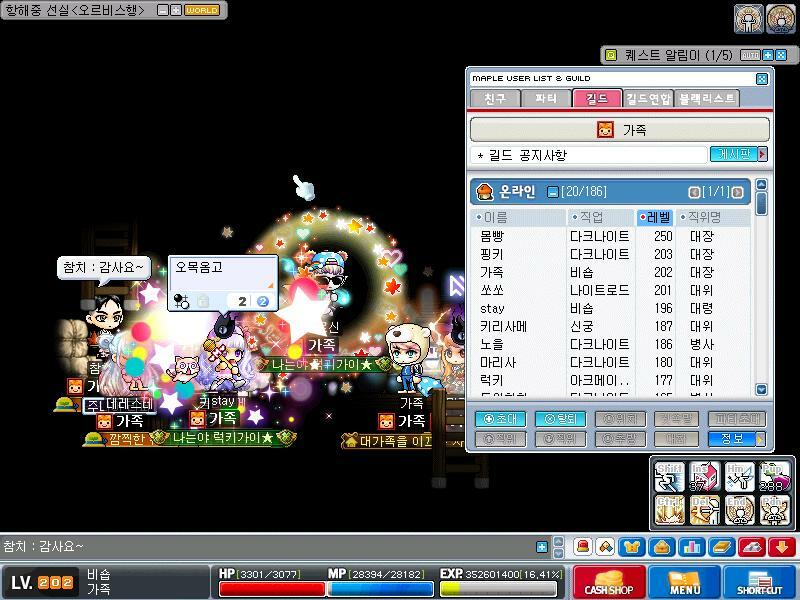Sort guild members by 레벨 column
This screenshot has width=800, height=600.
[656, 217]
